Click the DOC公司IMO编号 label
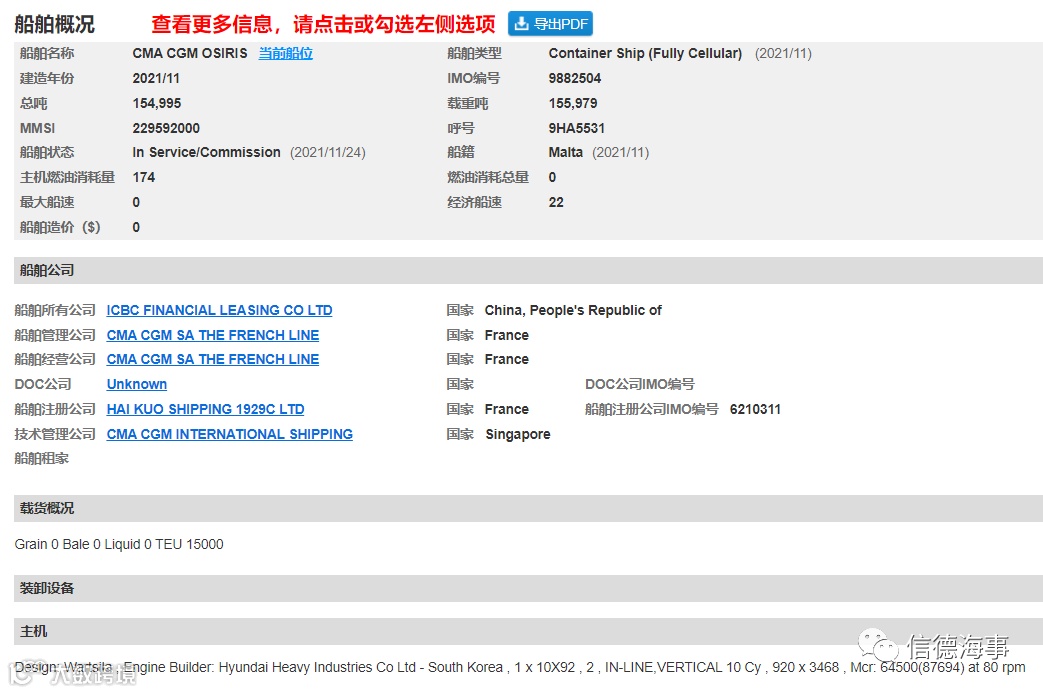The height and width of the screenshot is (693, 1043). coord(640,384)
